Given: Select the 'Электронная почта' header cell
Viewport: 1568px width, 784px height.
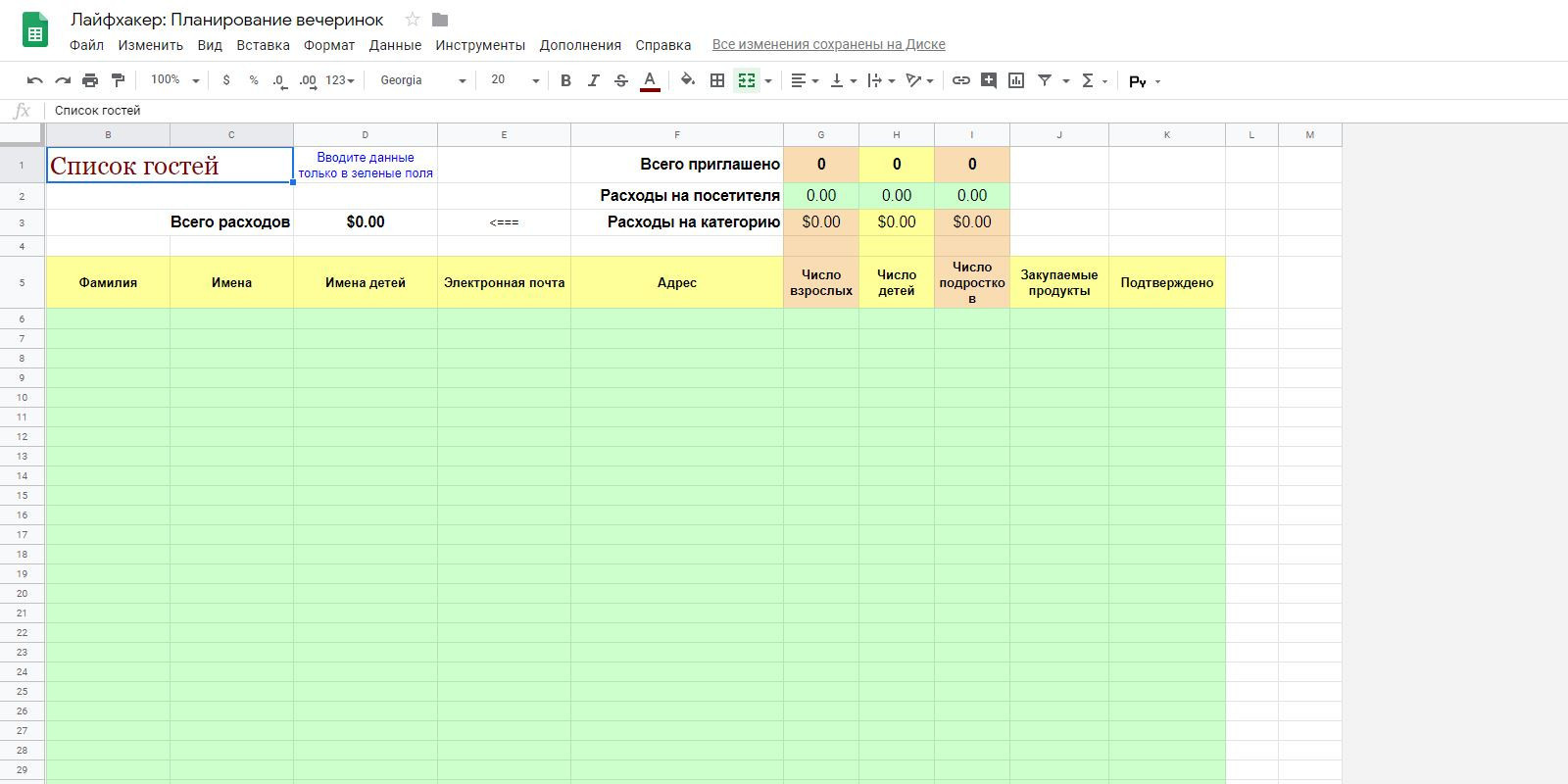Looking at the screenshot, I should coord(505,282).
